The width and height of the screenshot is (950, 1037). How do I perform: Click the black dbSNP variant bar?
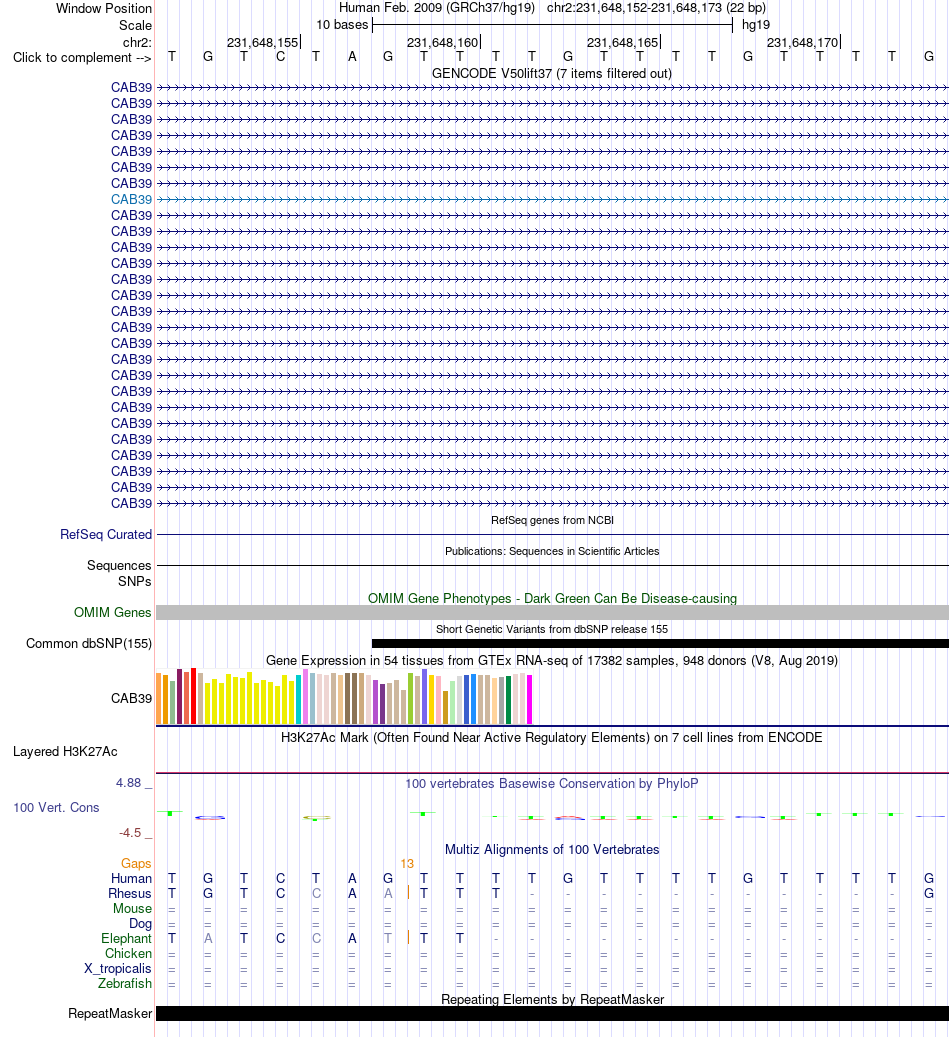(660, 643)
